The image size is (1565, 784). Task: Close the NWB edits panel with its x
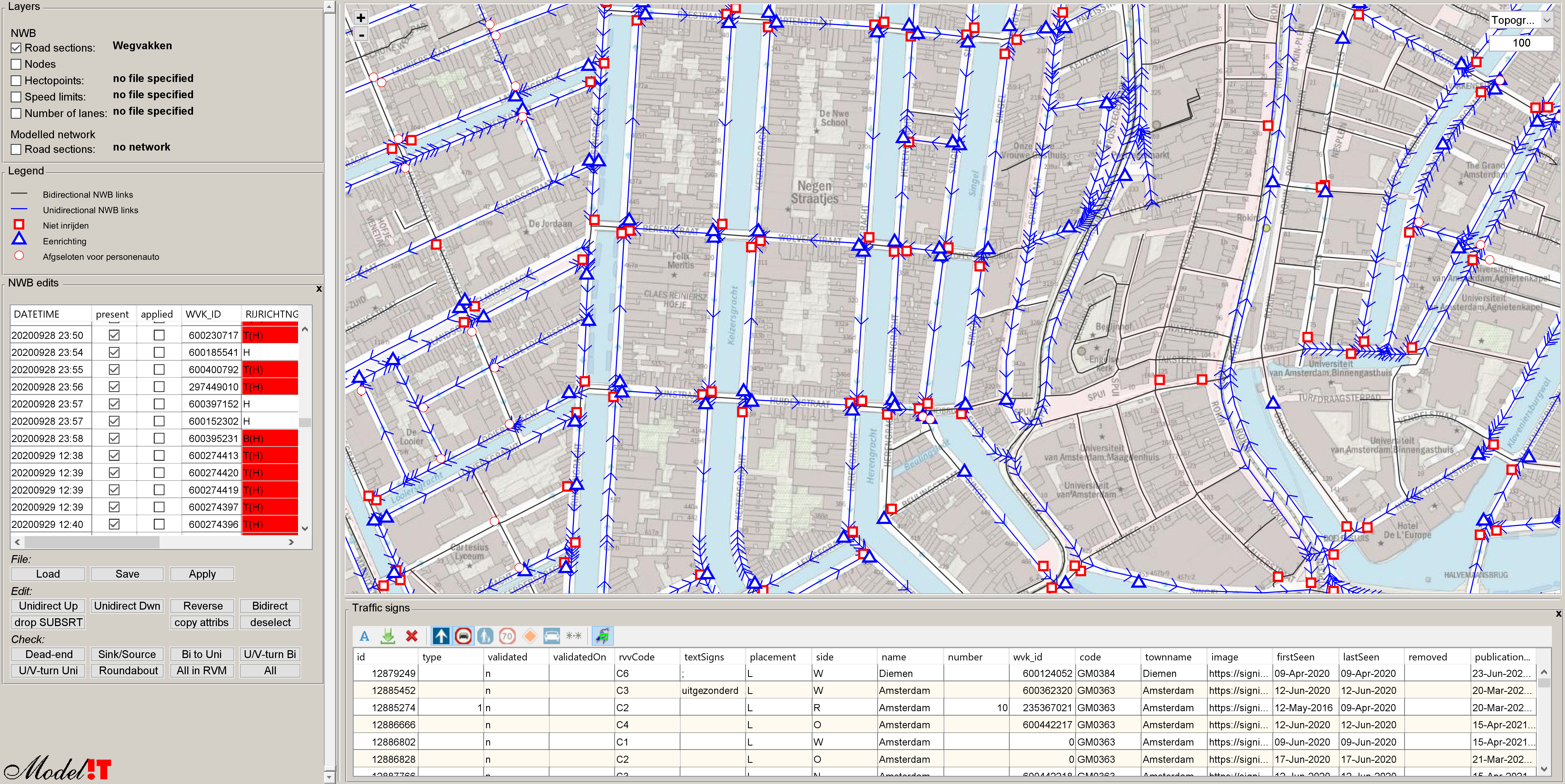coord(319,289)
